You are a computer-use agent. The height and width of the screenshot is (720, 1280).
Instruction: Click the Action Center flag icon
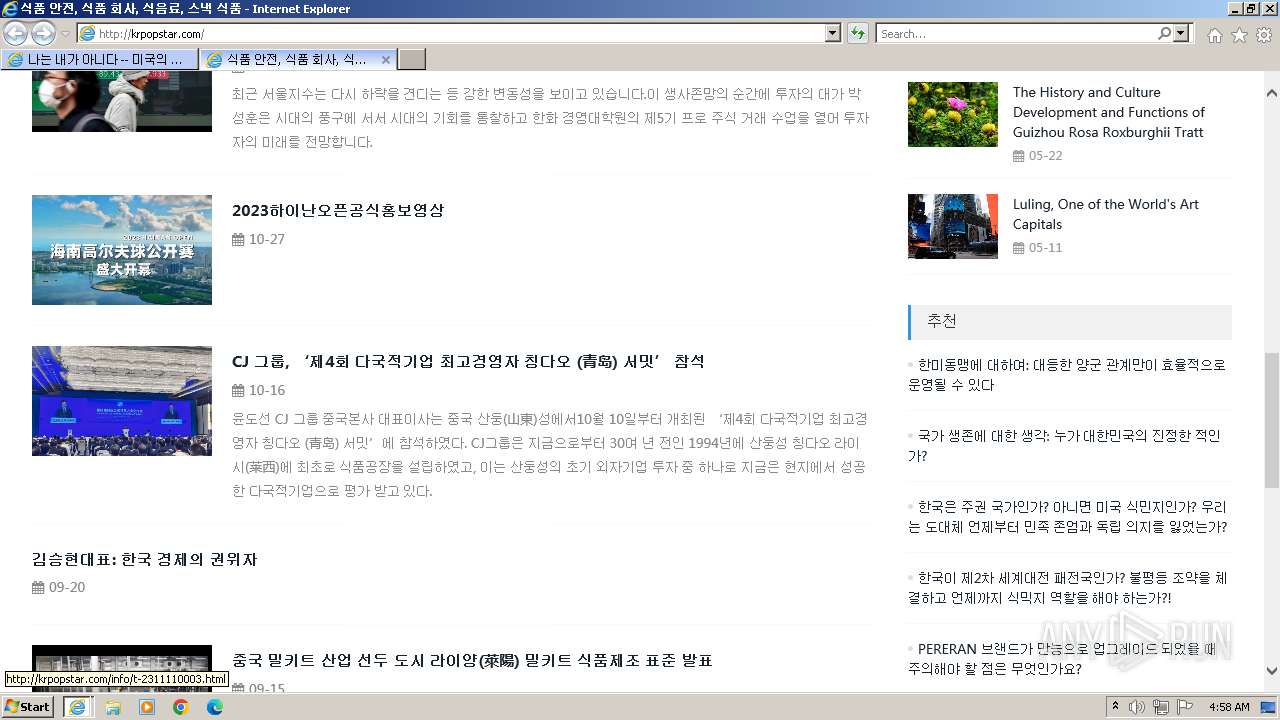pos(1184,707)
